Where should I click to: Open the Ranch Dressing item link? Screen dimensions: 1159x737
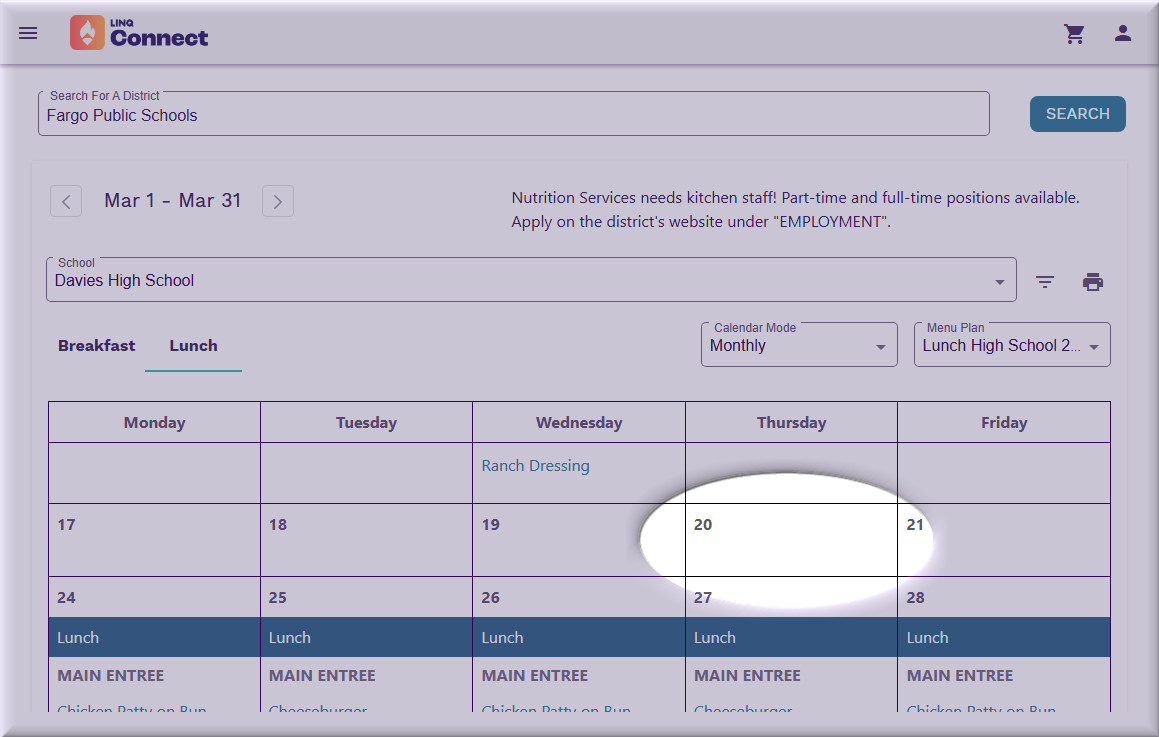point(535,466)
